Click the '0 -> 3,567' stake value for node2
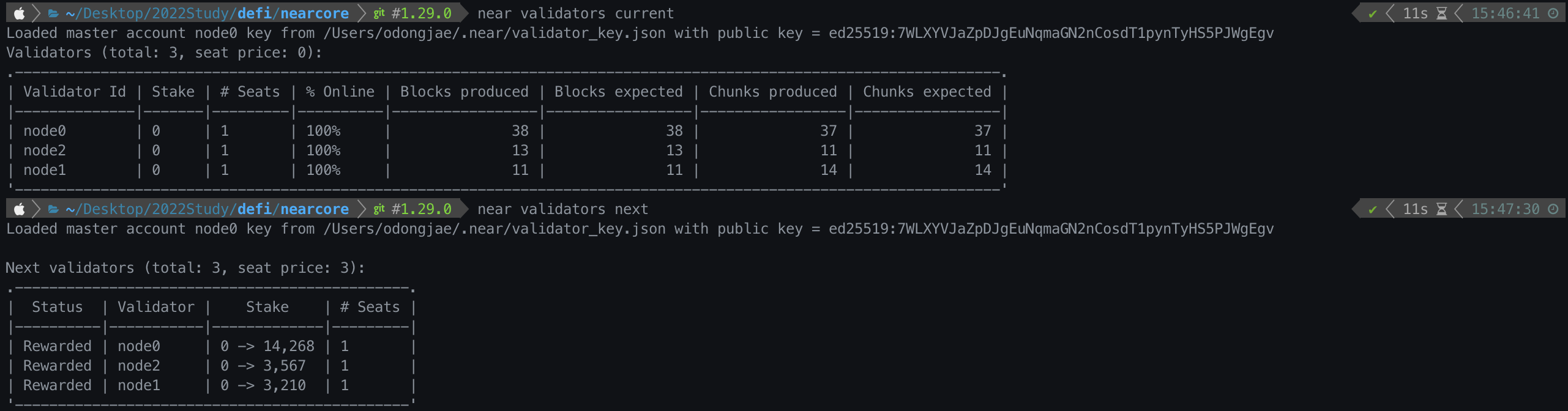This screenshot has height=411, width=1568. pyautogui.click(x=263, y=366)
